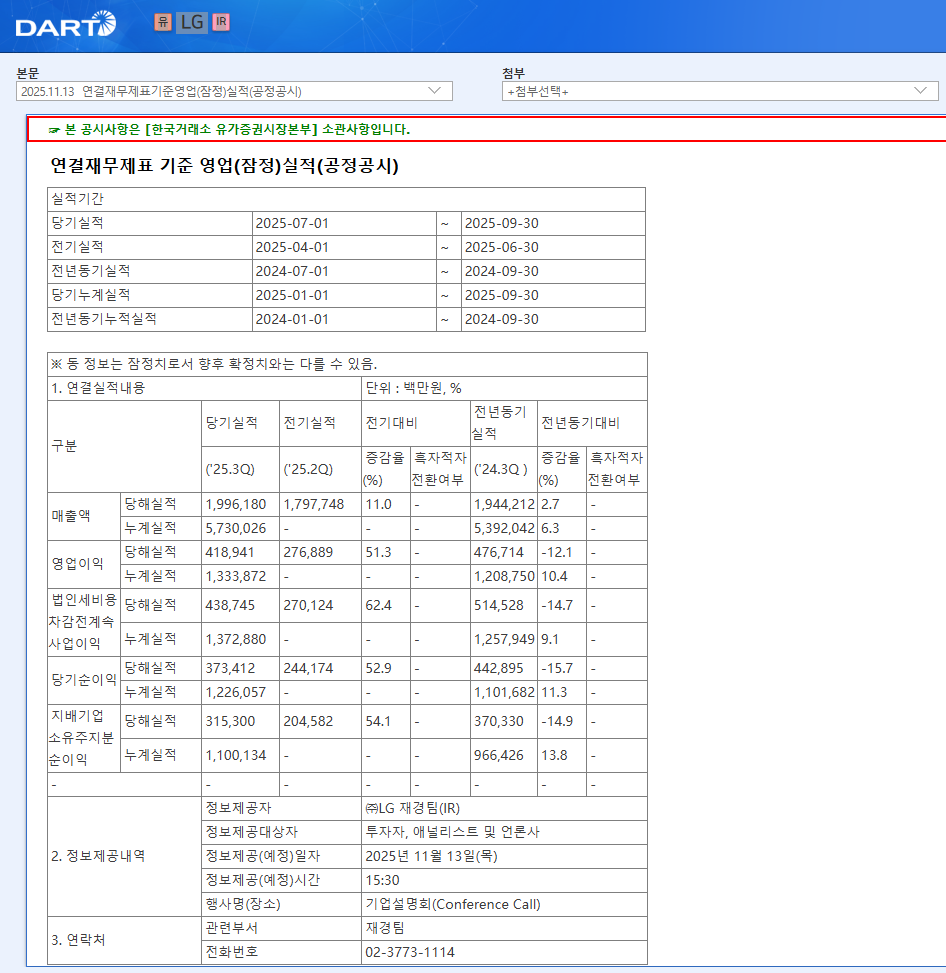Click the 당기순이익 누계실적 value 1,226,057
The width and height of the screenshot is (946, 973).
pos(235,692)
